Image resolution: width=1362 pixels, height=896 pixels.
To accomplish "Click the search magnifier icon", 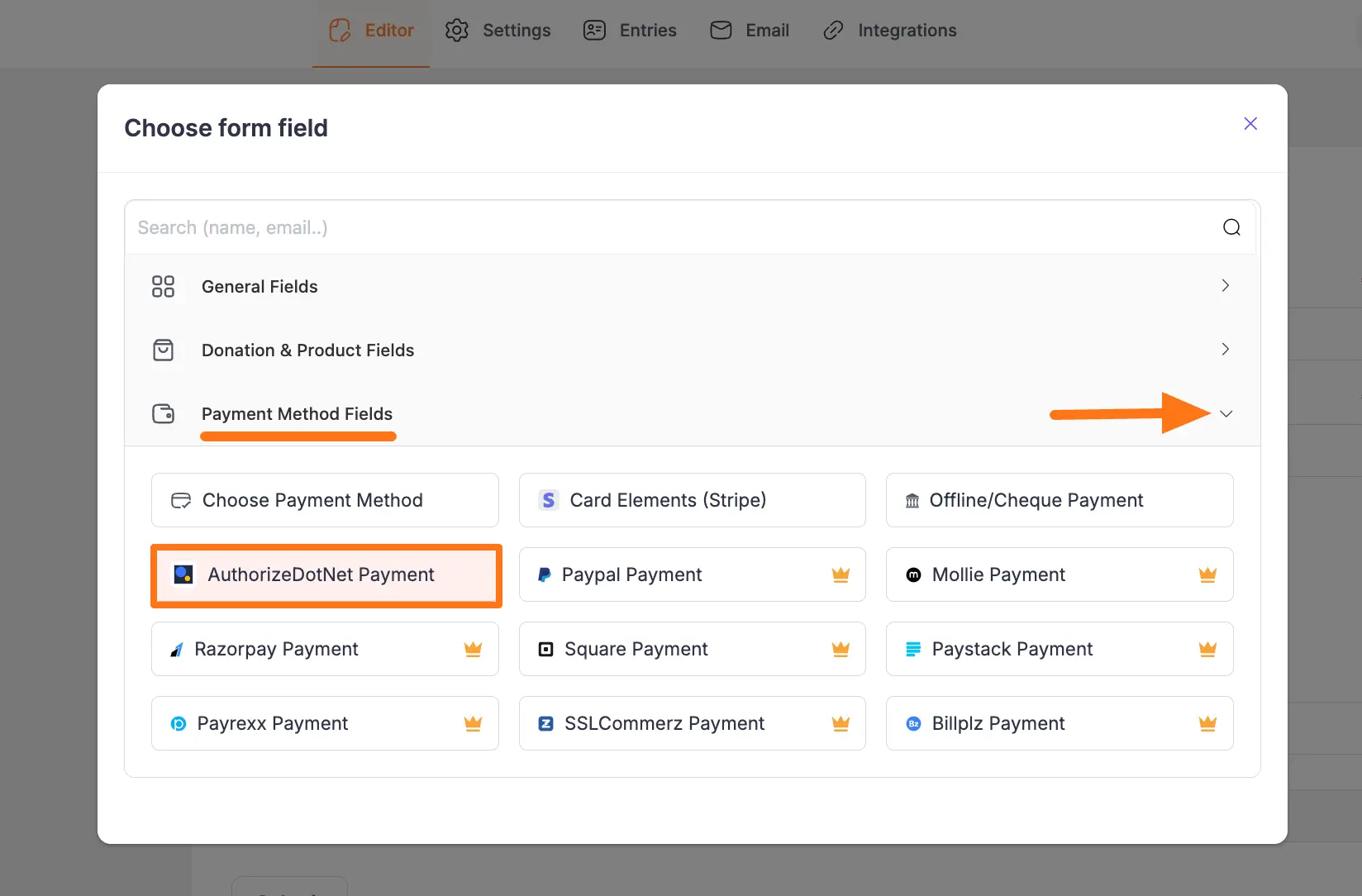I will tap(1231, 226).
